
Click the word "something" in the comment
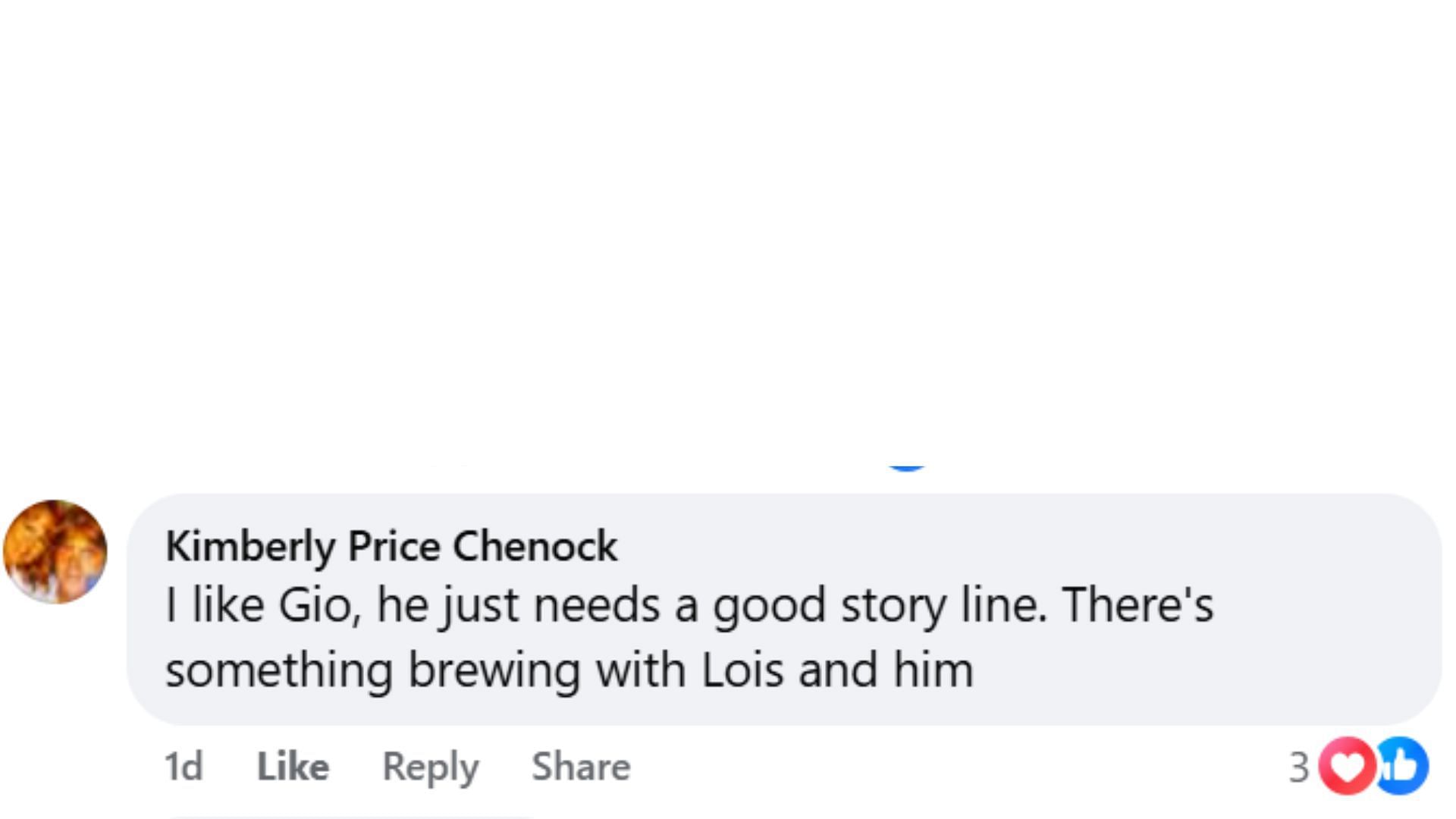point(279,670)
